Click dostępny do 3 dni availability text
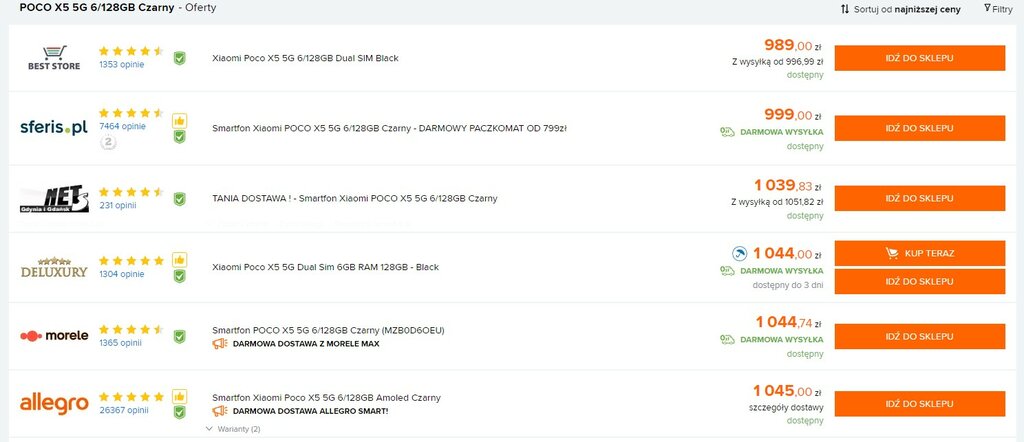Image resolution: width=1024 pixels, height=442 pixels. click(788, 285)
